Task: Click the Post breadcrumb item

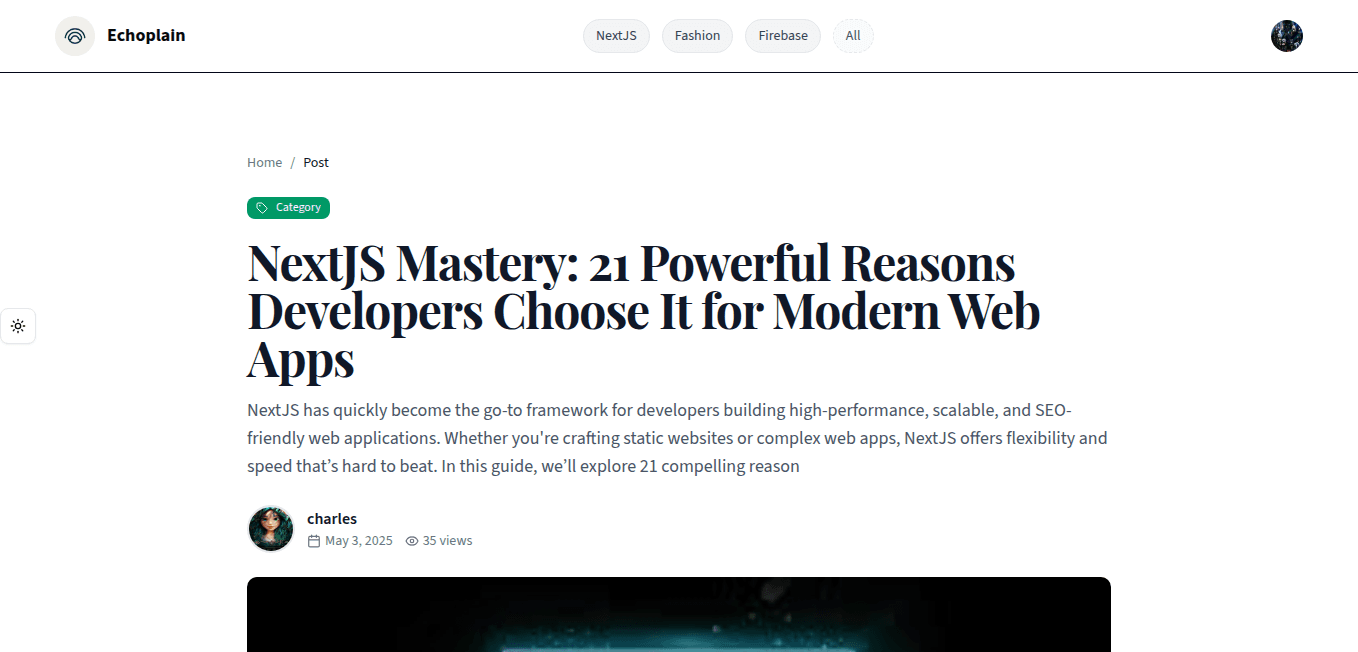Action: [316, 162]
